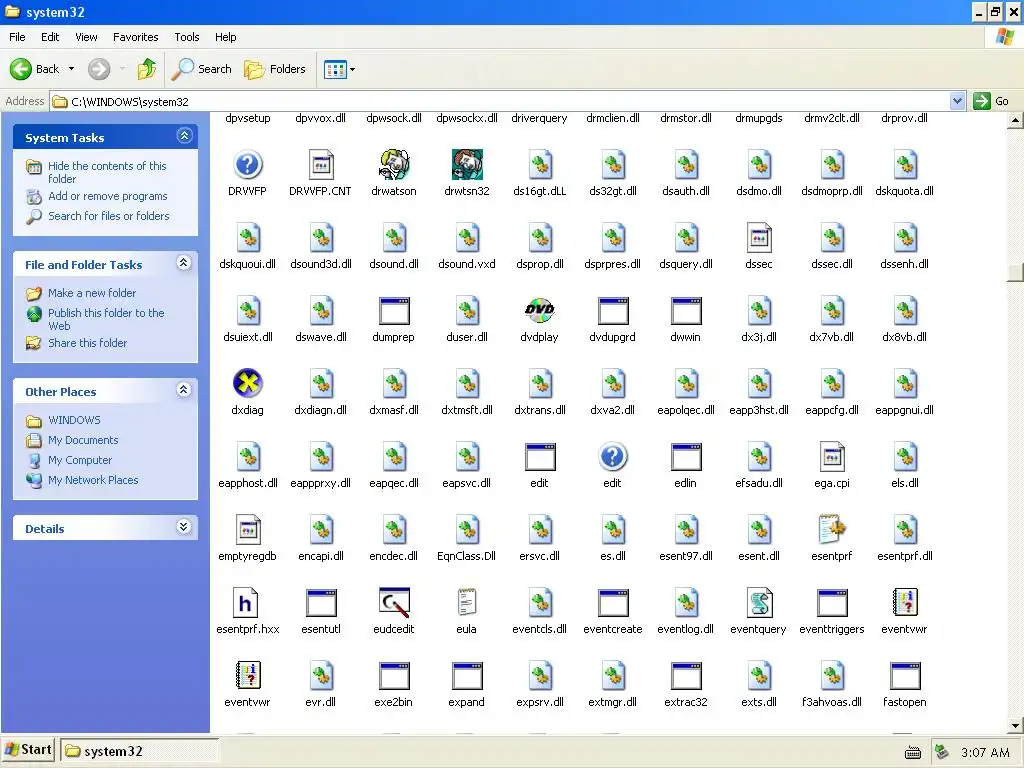Viewport: 1024px width, 768px height.
Task: Click the vertical scrollbar down arrow
Action: [x=1015, y=724]
